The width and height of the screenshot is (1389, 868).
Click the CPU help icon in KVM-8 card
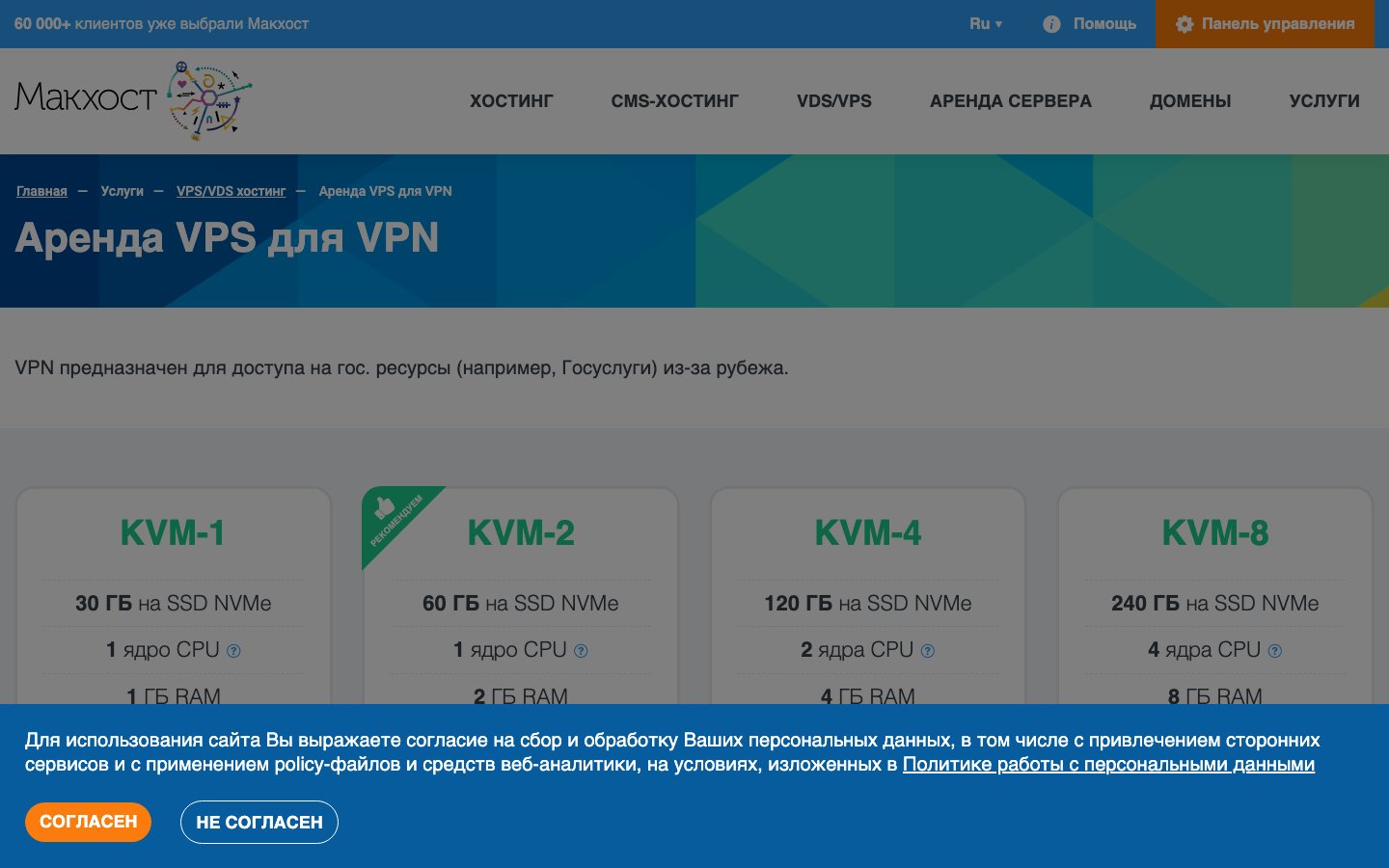coord(1275,651)
